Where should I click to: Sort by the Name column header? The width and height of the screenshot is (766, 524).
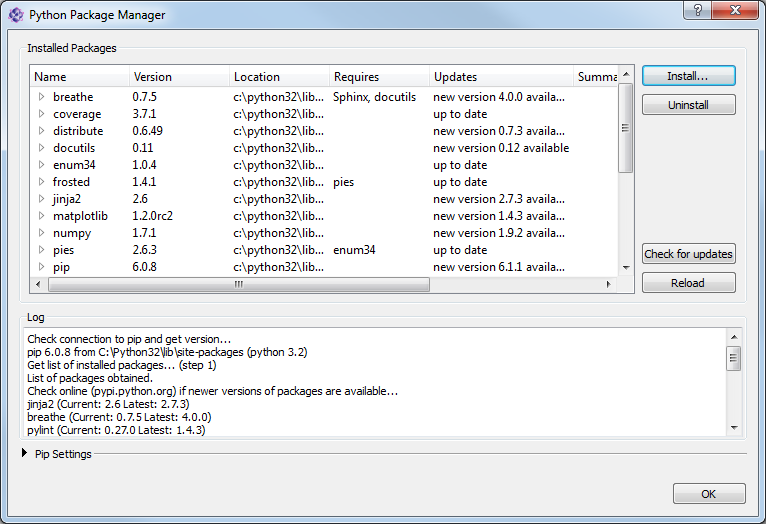[80, 77]
